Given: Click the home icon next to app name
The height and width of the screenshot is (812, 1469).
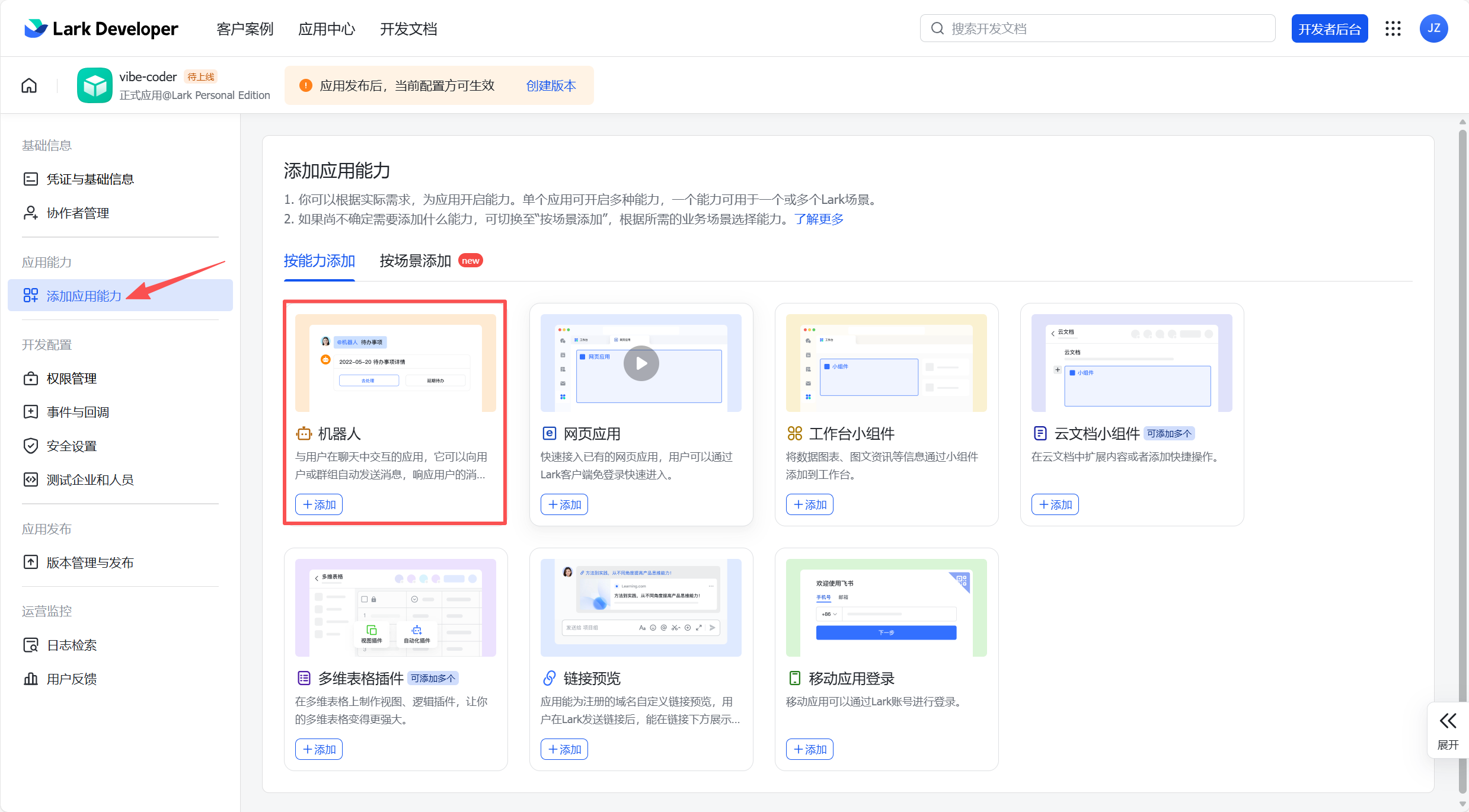Looking at the screenshot, I should (28, 85).
